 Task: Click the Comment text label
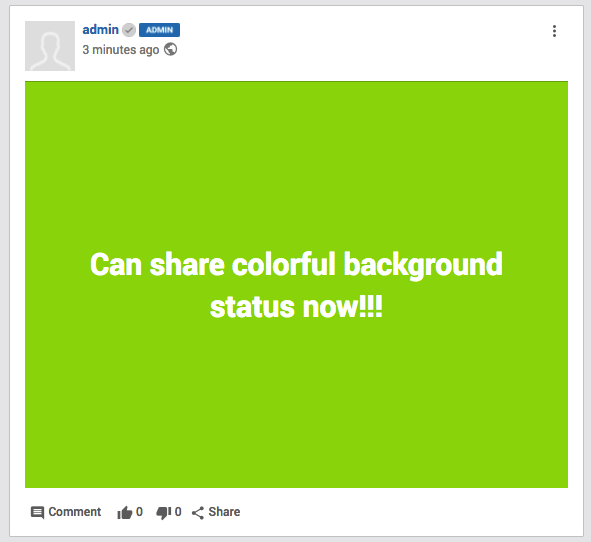[75, 512]
